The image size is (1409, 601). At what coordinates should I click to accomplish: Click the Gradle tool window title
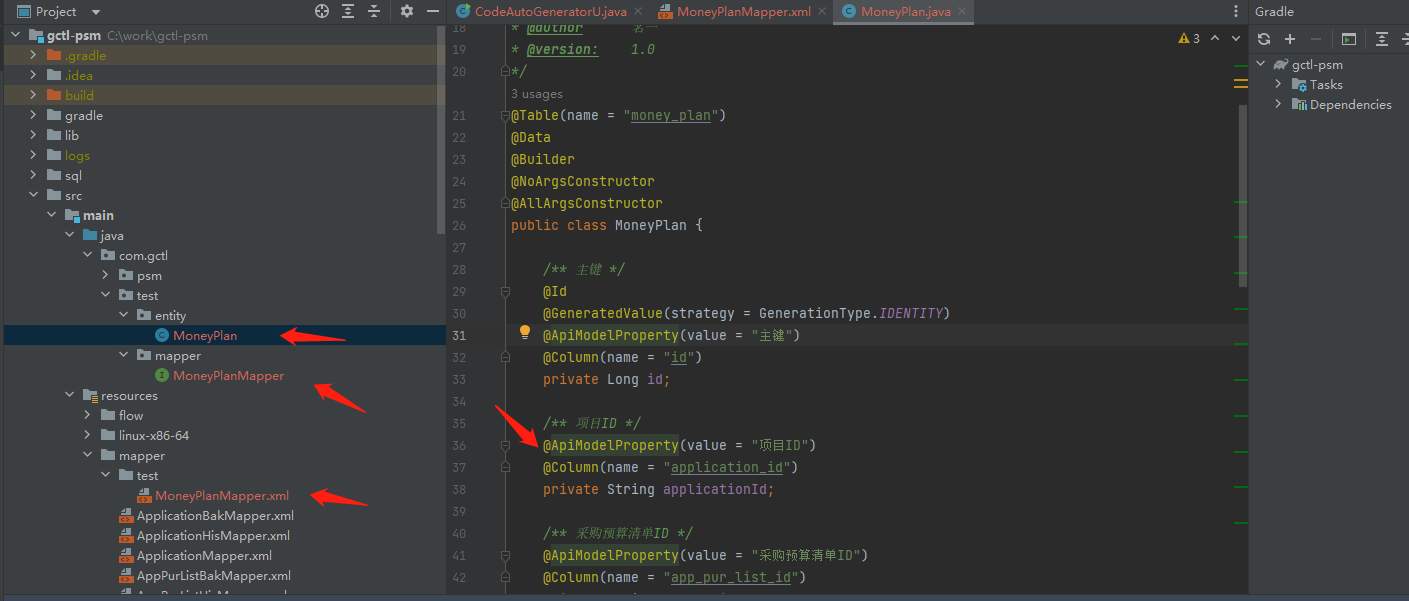tap(1274, 12)
